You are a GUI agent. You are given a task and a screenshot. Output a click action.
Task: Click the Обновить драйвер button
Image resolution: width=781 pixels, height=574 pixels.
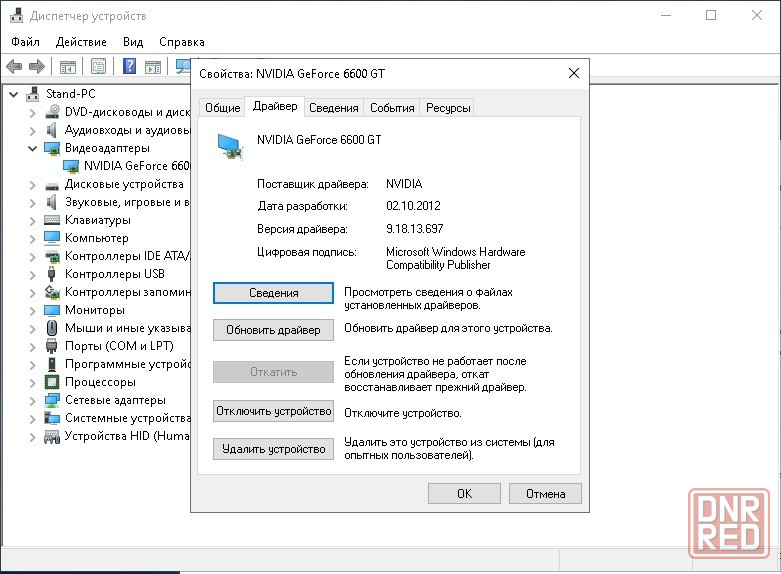273,330
